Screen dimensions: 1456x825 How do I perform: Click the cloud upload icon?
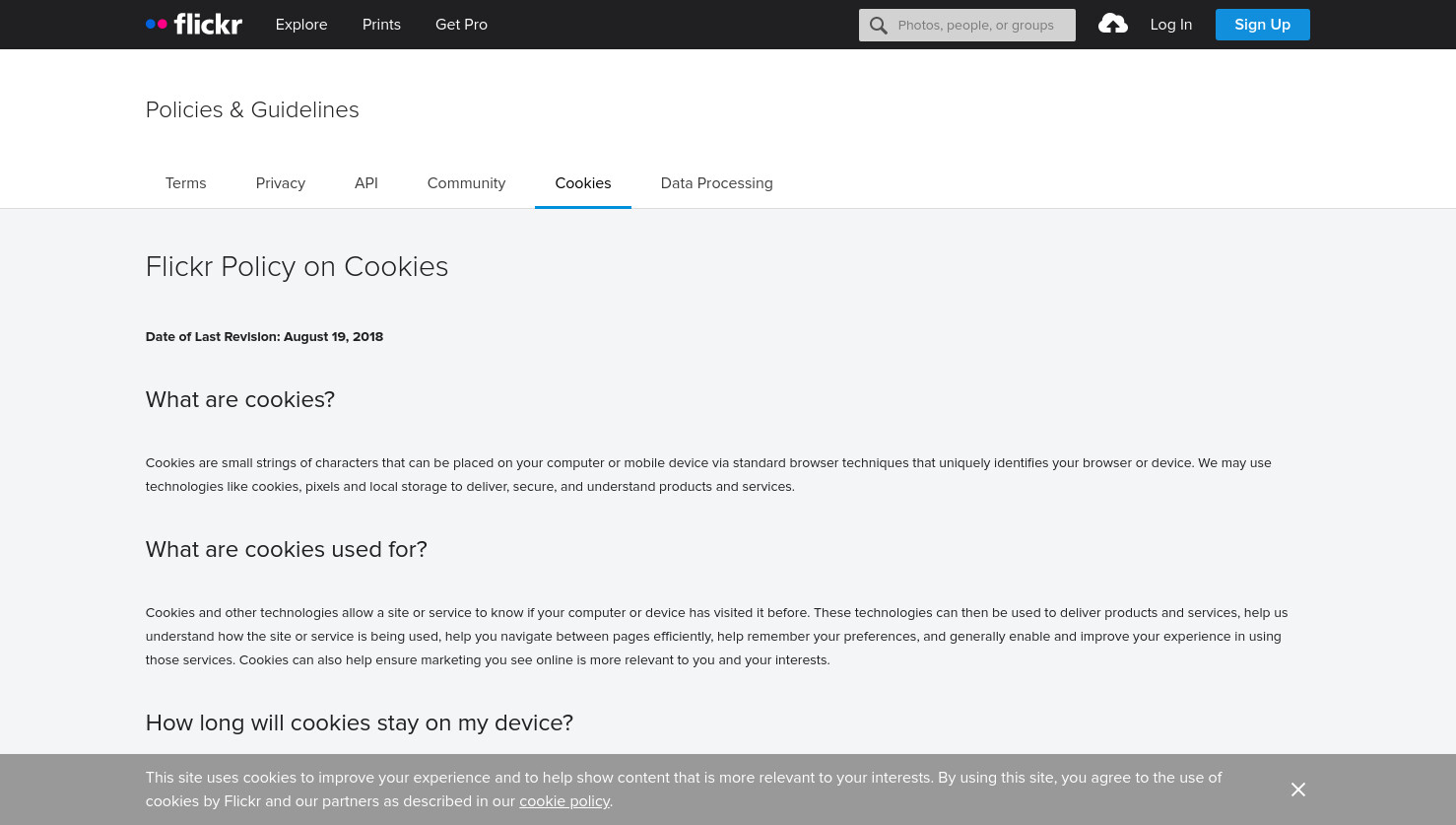pos(1113,24)
